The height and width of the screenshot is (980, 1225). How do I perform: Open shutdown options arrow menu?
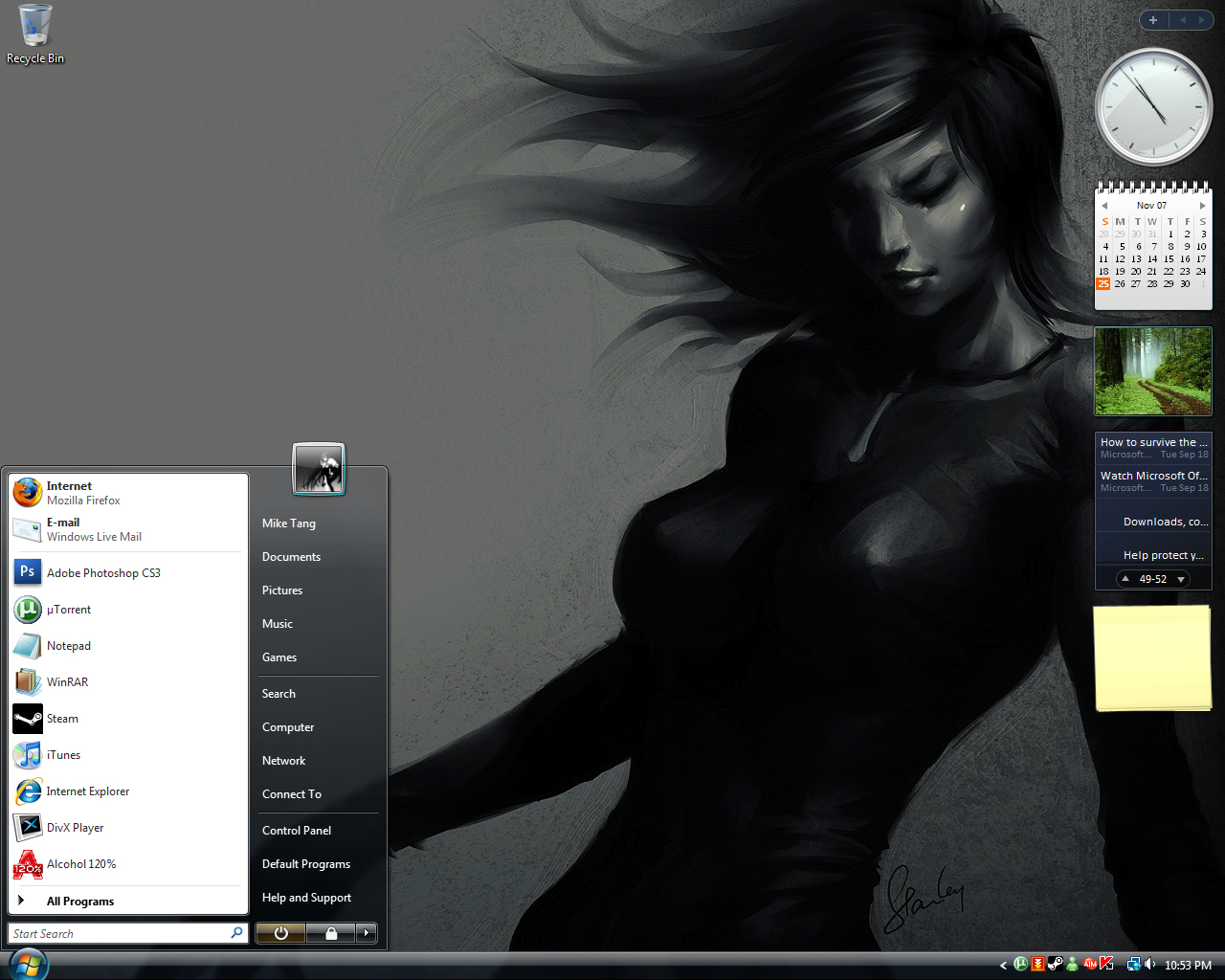click(367, 933)
